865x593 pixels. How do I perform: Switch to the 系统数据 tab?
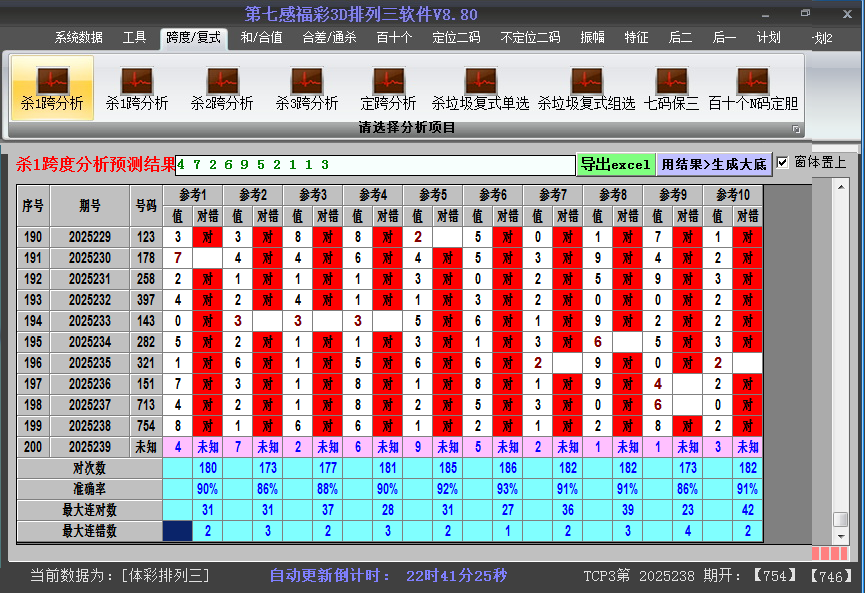click(x=78, y=38)
